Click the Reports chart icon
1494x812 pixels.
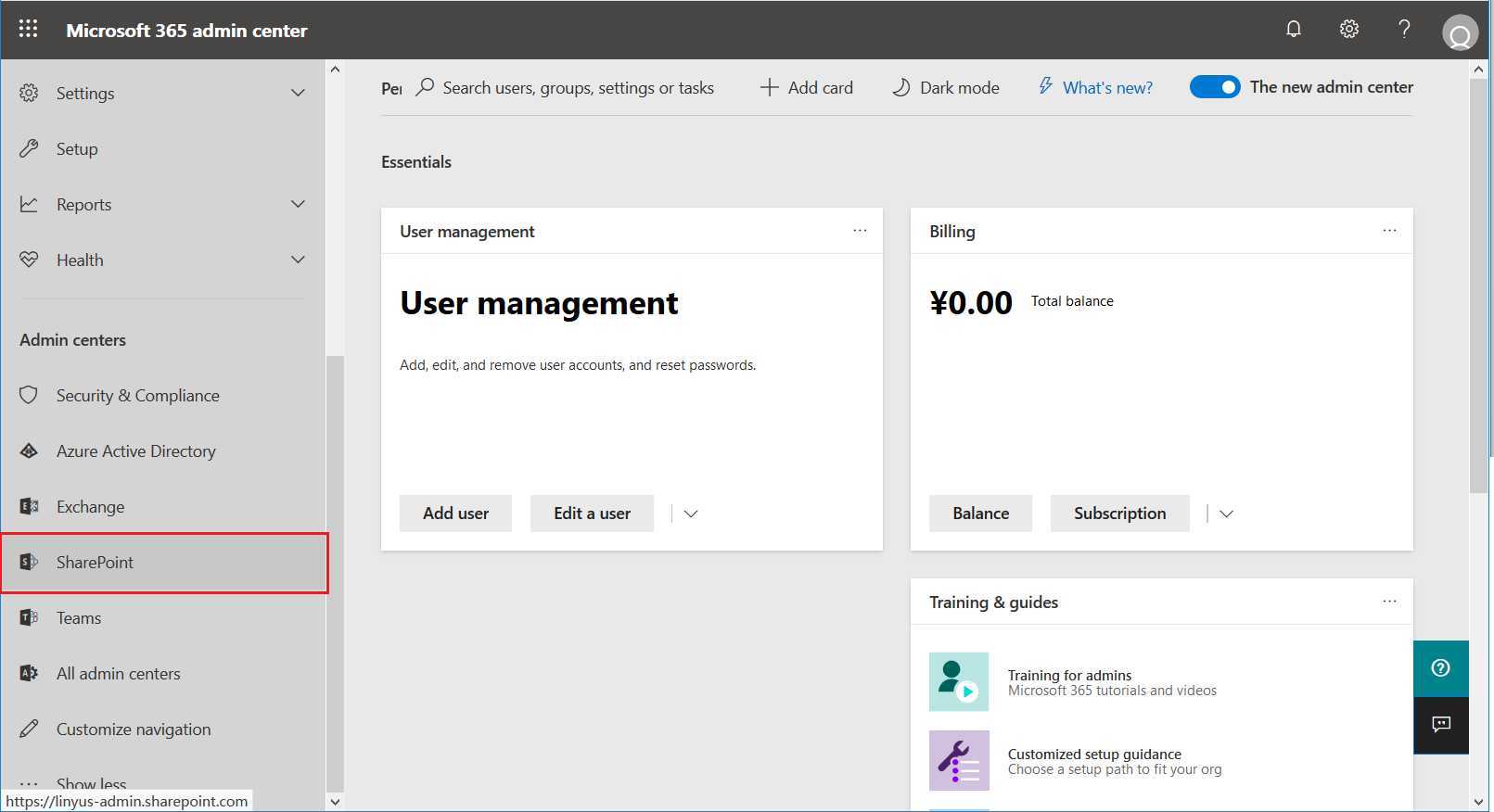pos(29,204)
